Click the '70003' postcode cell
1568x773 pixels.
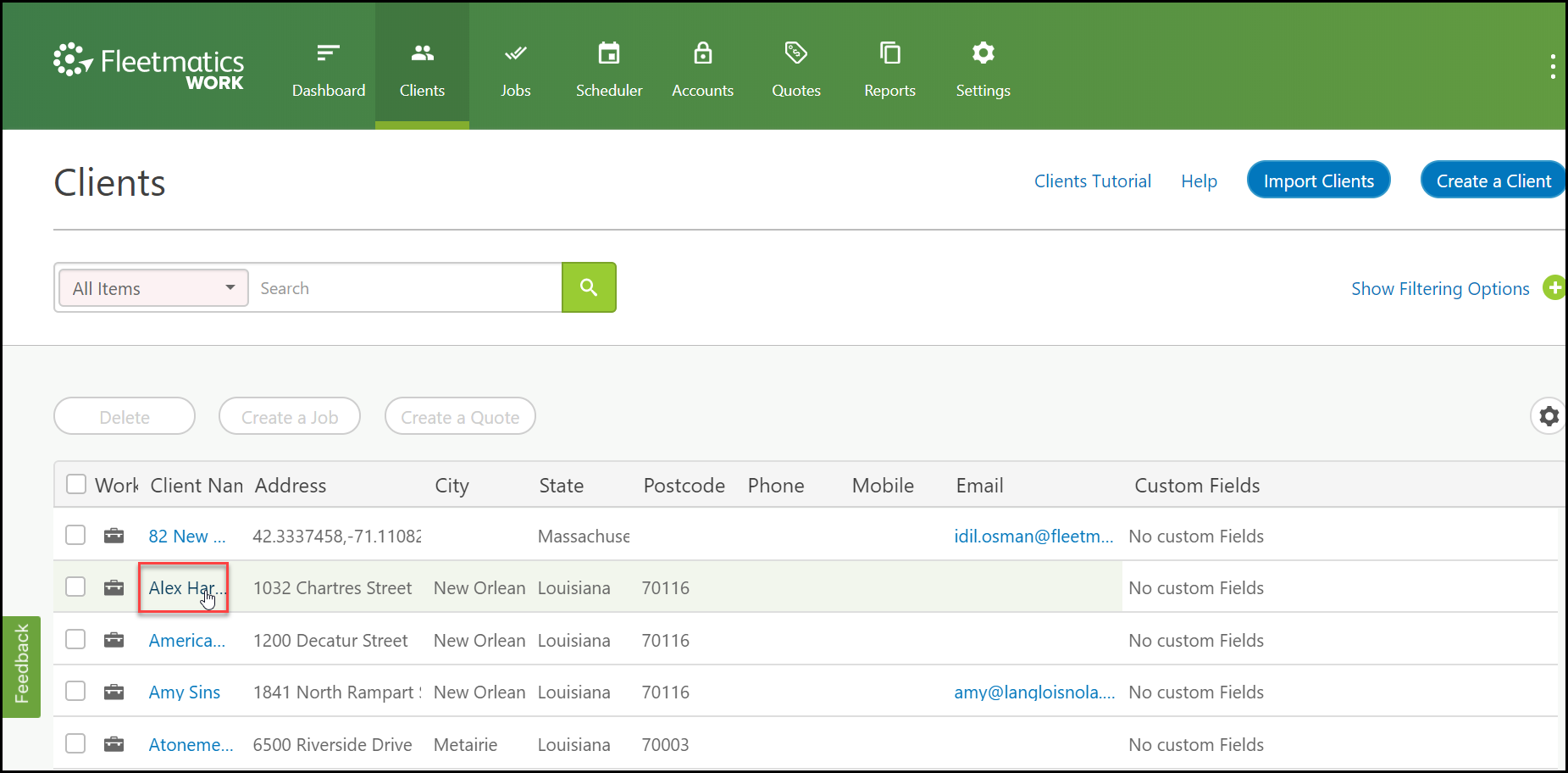pos(665,744)
